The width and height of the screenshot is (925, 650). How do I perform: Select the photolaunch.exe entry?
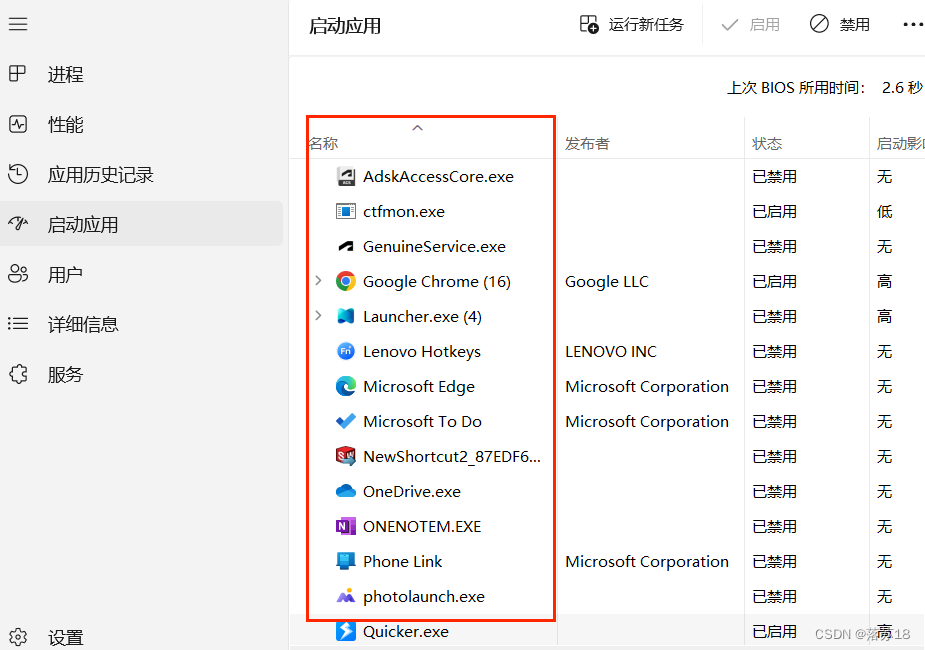(424, 596)
